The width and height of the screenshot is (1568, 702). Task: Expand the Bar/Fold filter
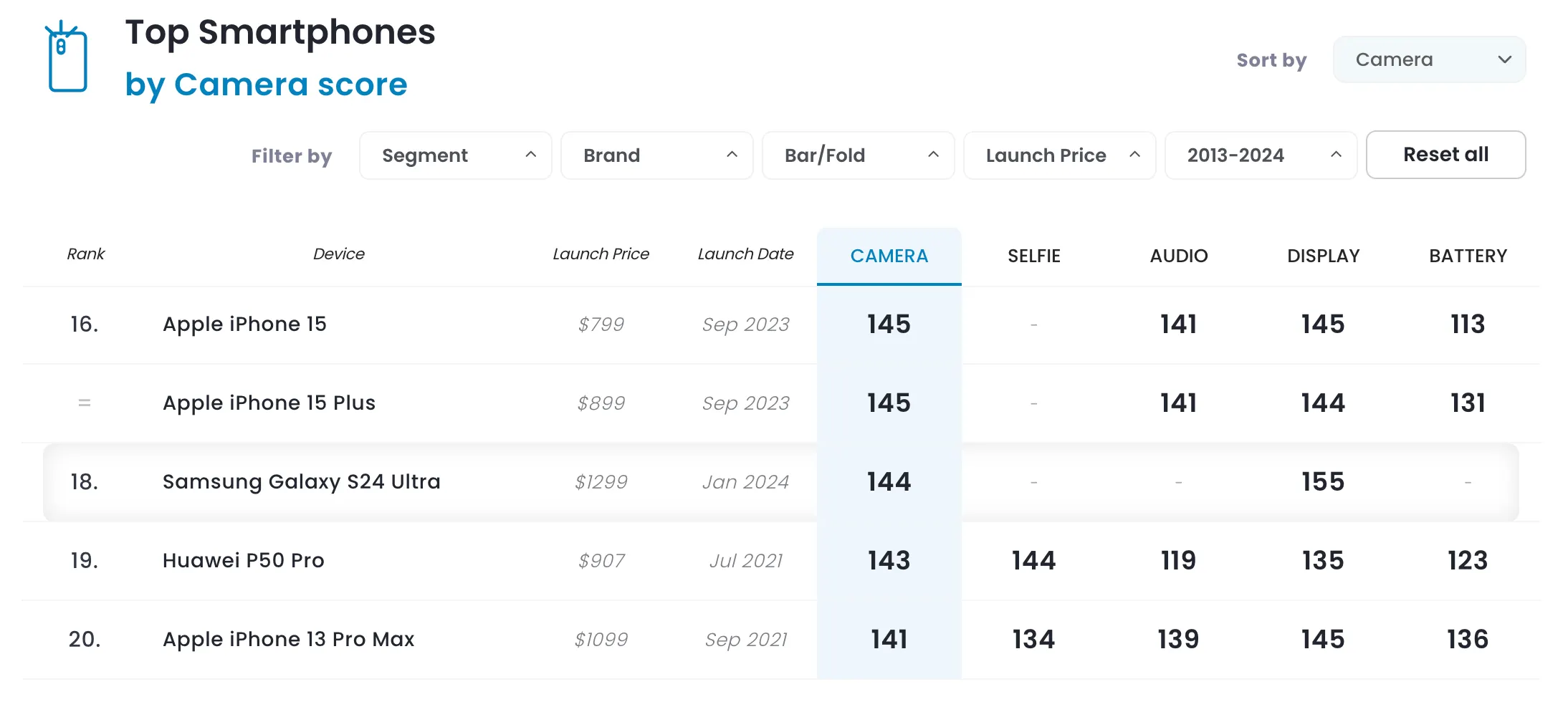click(x=858, y=155)
